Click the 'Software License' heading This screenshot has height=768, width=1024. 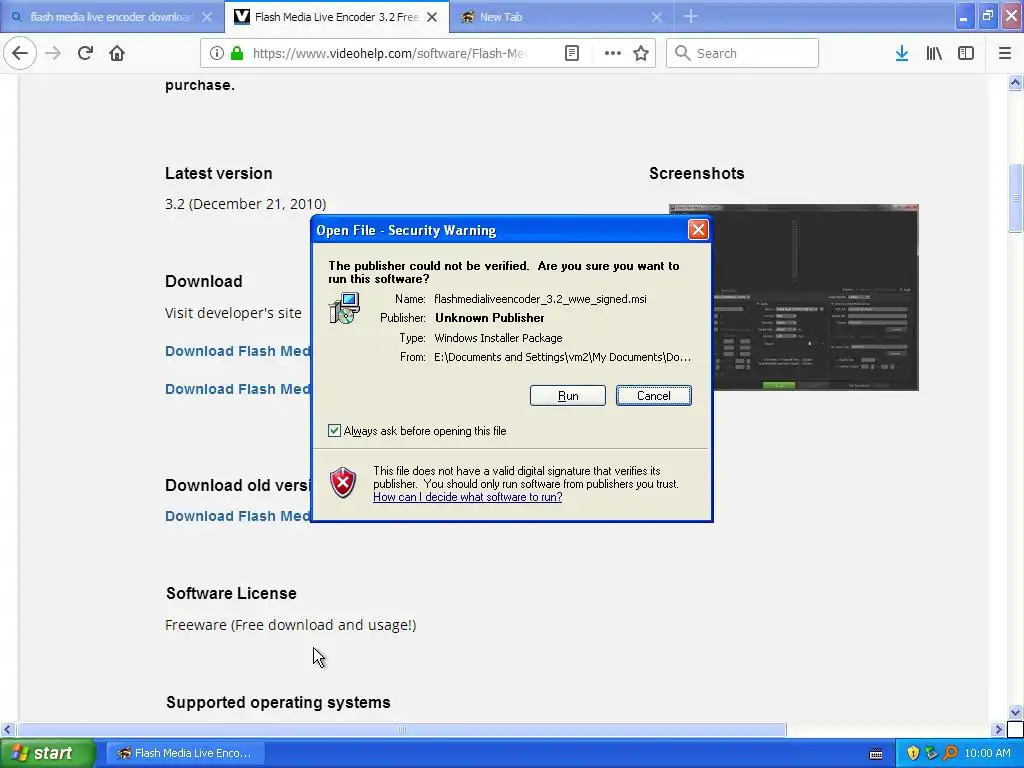[231, 593]
